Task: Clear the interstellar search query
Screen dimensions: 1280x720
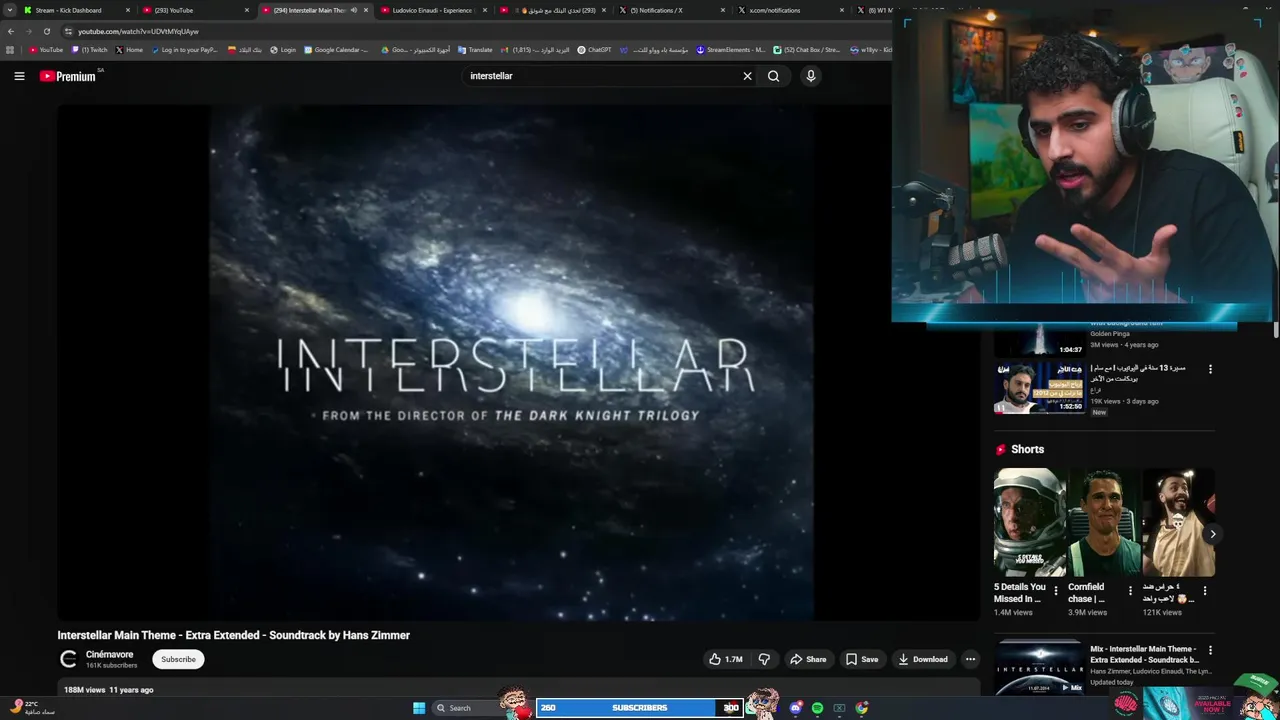Action: click(x=747, y=76)
